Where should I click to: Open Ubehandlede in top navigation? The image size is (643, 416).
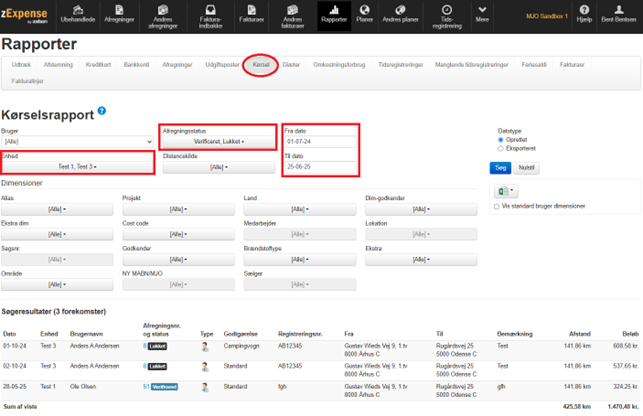(x=78, y=14)
